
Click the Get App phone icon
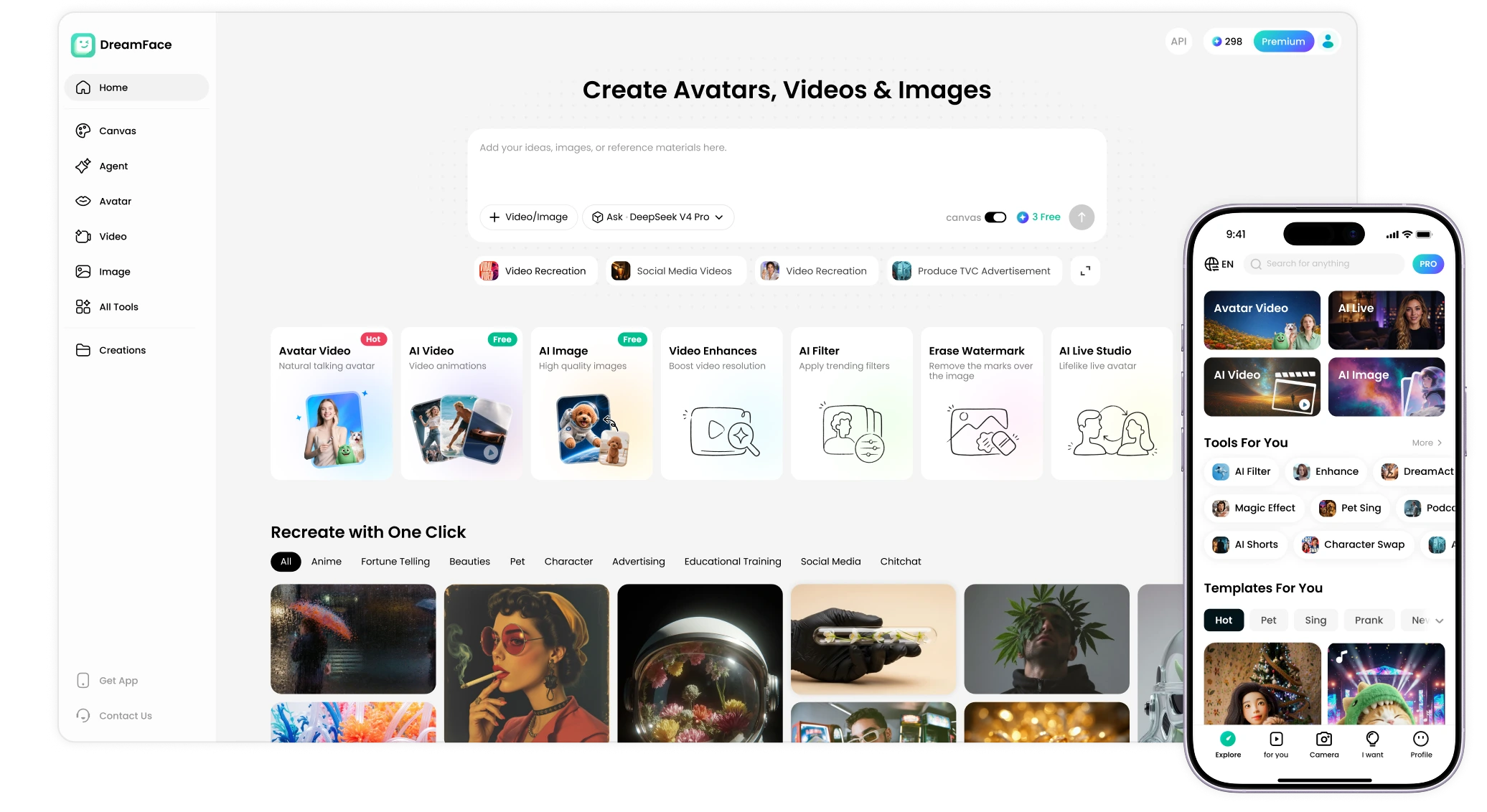pyautogui.click(x=83, y=680)
